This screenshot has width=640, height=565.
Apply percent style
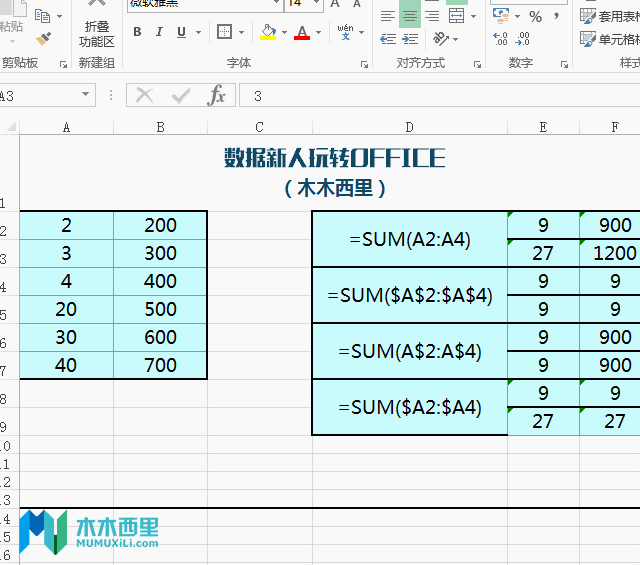(x=535, y=16)
